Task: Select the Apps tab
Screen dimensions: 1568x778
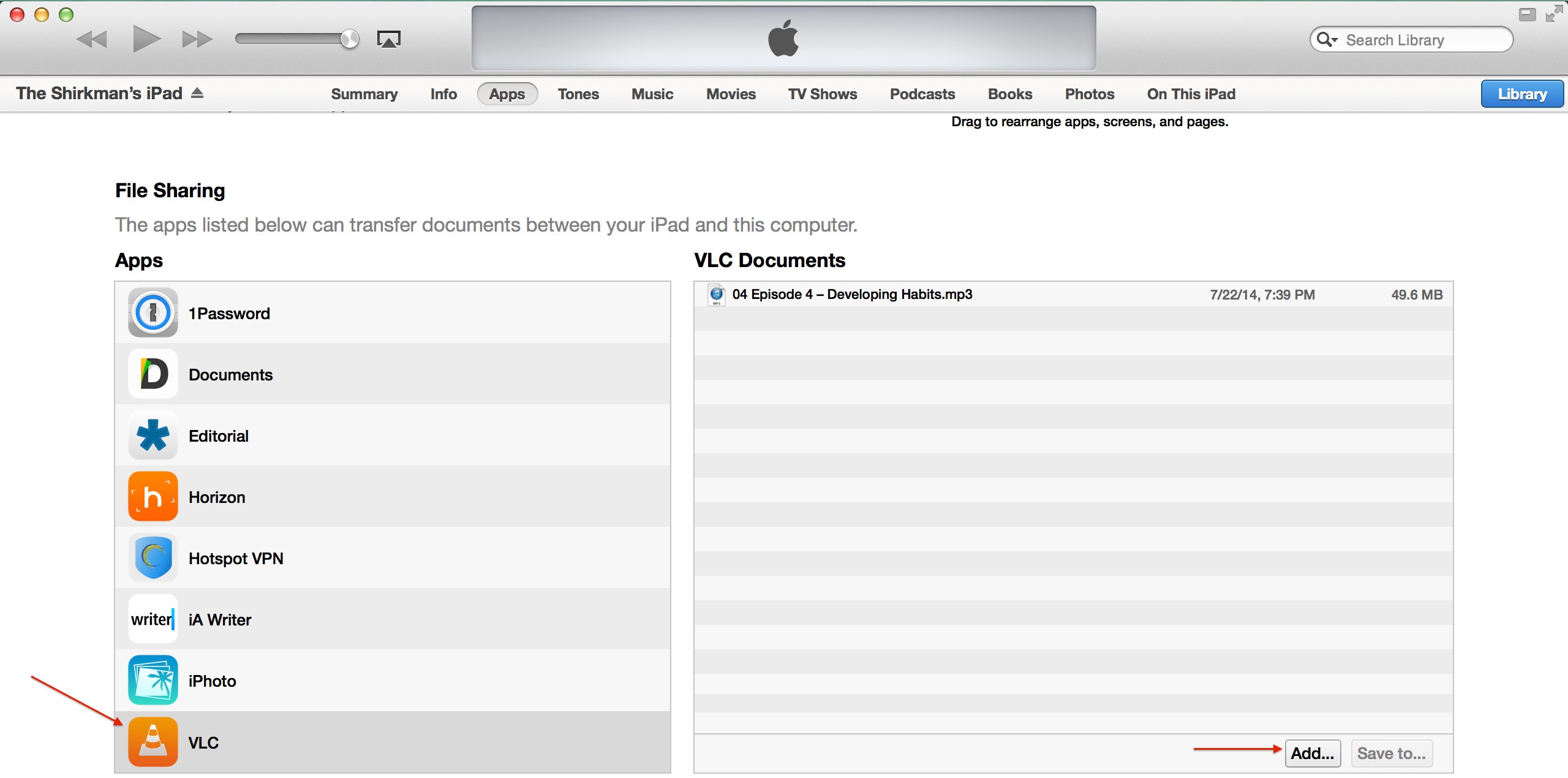Action: (x=507, y=94)
